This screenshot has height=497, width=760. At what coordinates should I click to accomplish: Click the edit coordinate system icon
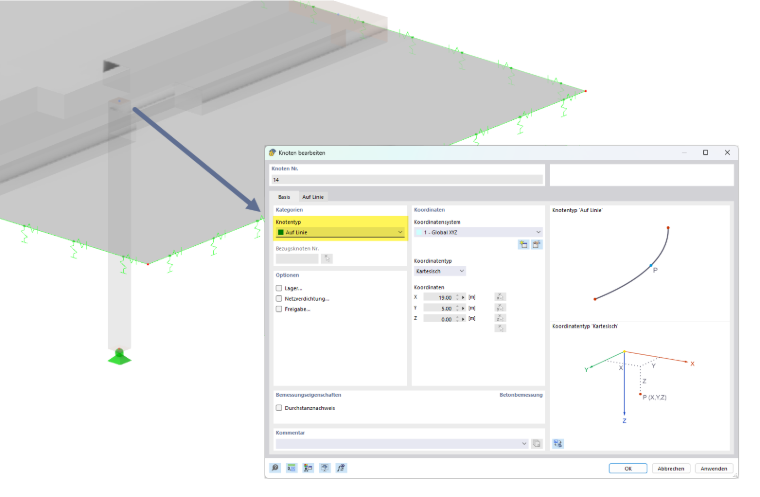[x=537, y=245]
